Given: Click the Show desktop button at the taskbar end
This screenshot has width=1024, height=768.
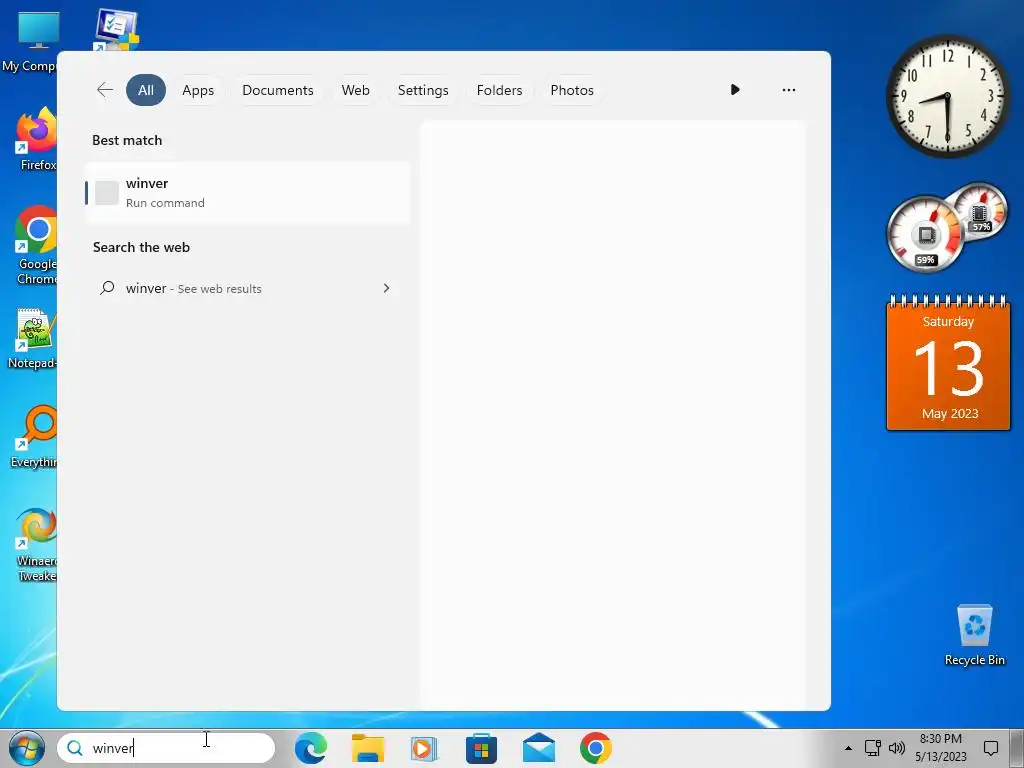Looking at the screenshot, I should click(1018, 748).
